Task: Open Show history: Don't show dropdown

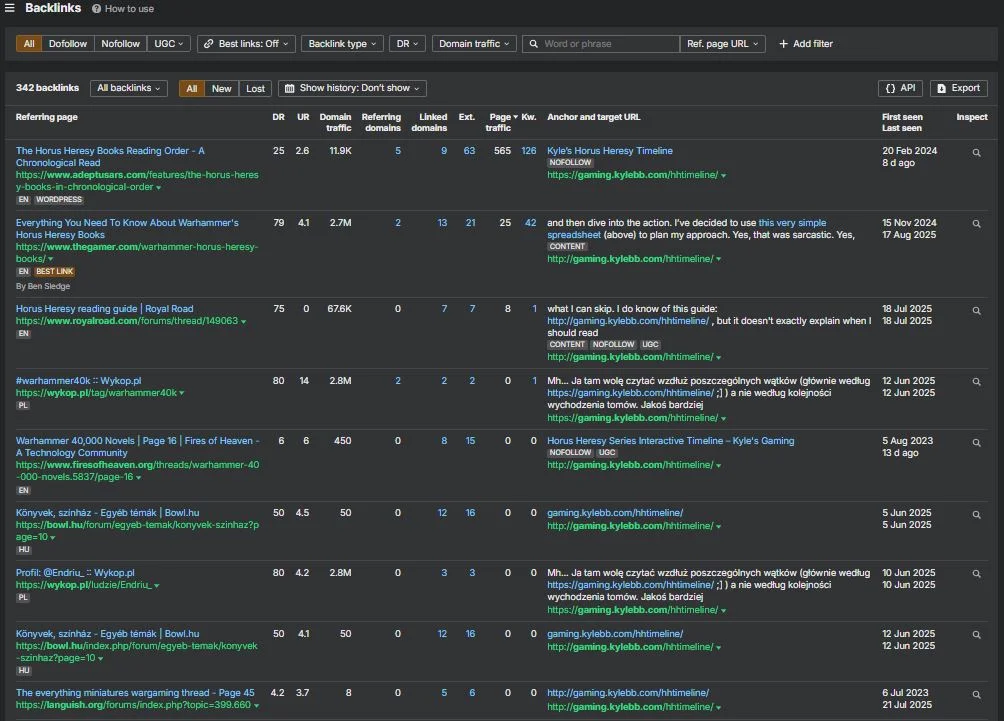Action: pos(352,88)
